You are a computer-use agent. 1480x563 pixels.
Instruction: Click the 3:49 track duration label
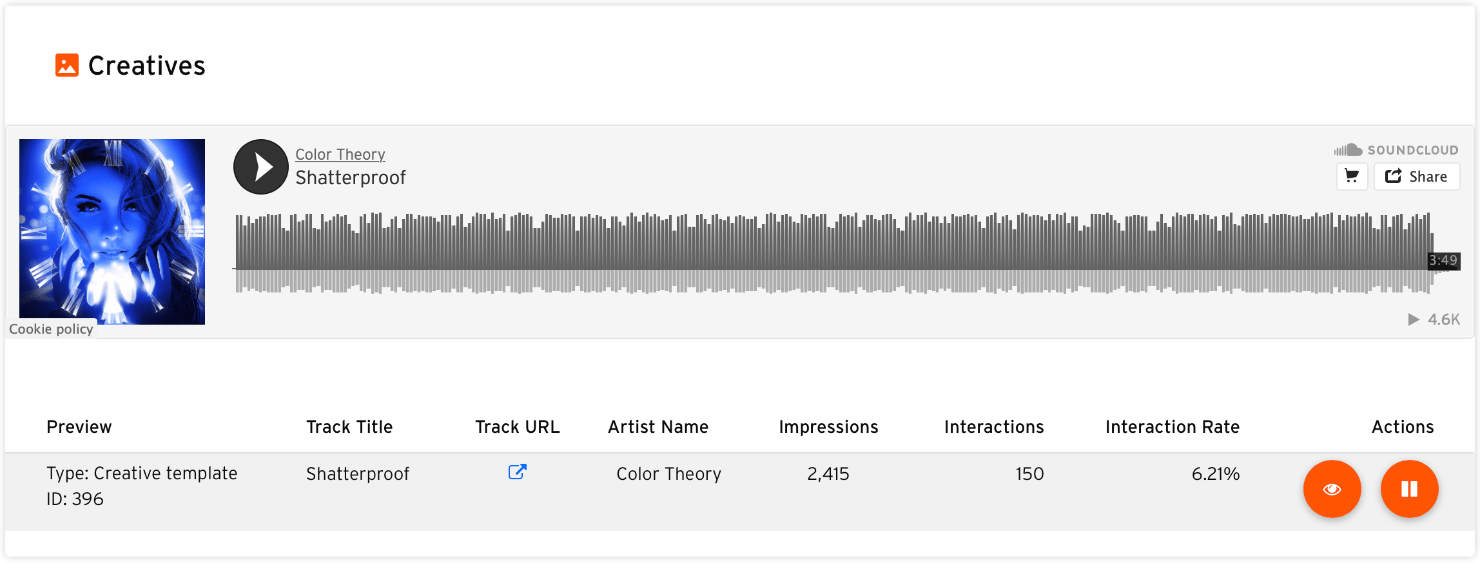(1443, 261)
